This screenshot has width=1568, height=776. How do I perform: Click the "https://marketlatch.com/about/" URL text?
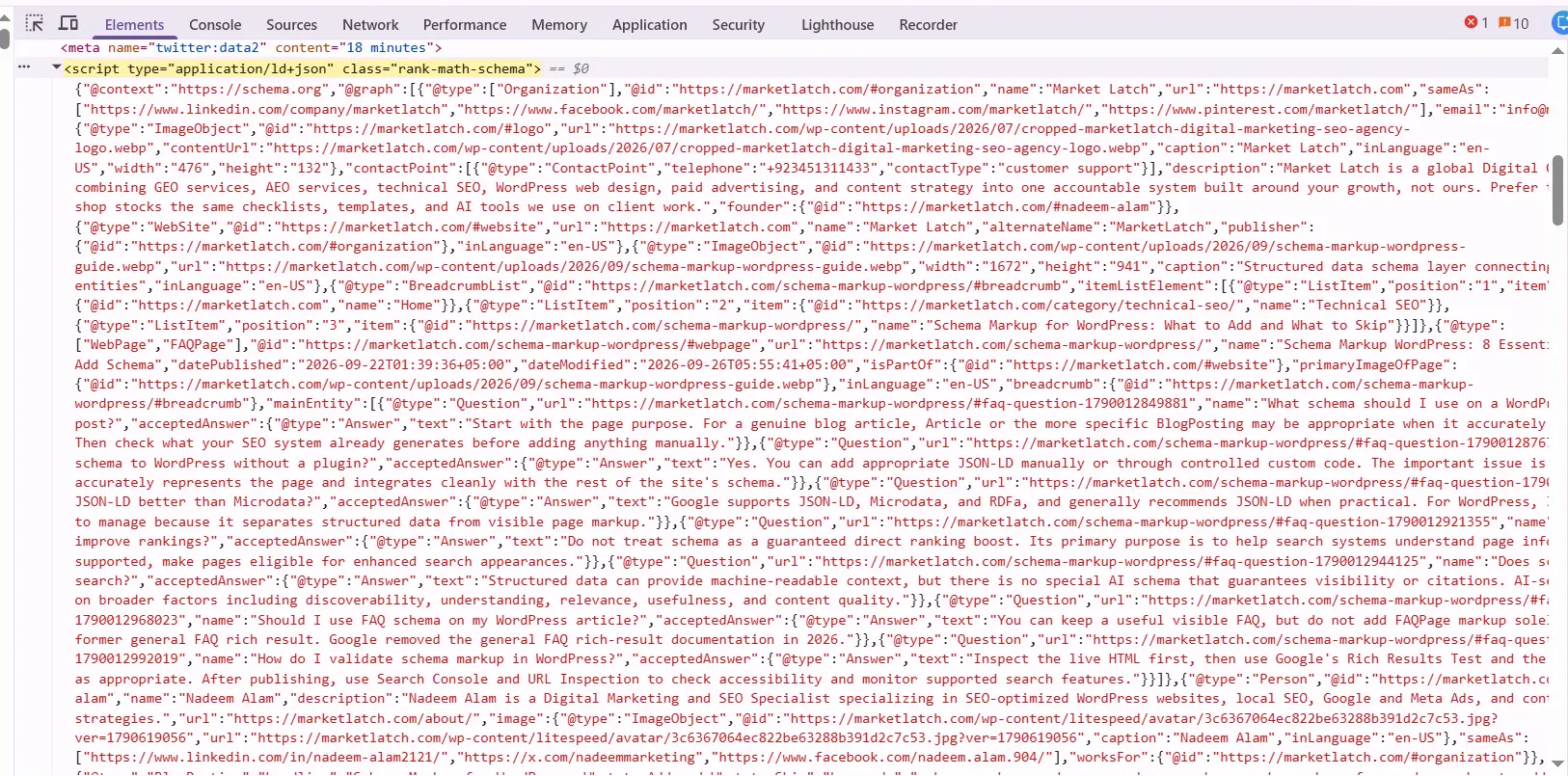354,718
